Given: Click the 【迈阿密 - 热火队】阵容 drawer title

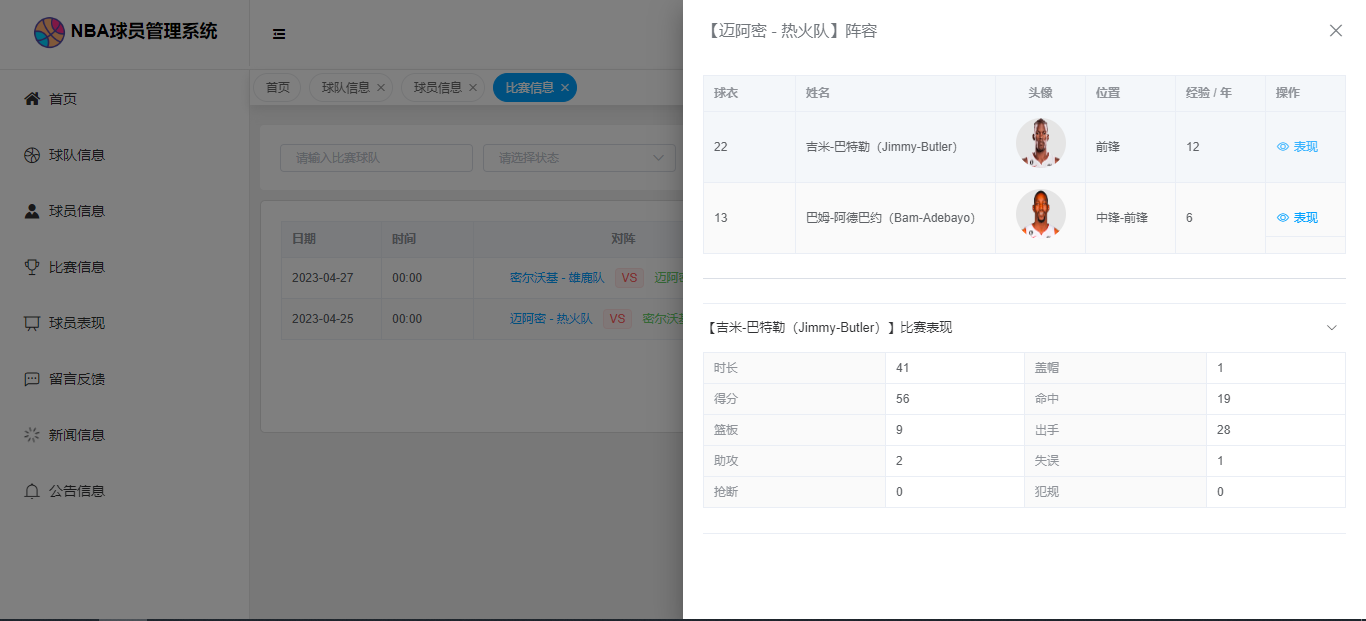Looking at the screenshot, I should point(791,31).
